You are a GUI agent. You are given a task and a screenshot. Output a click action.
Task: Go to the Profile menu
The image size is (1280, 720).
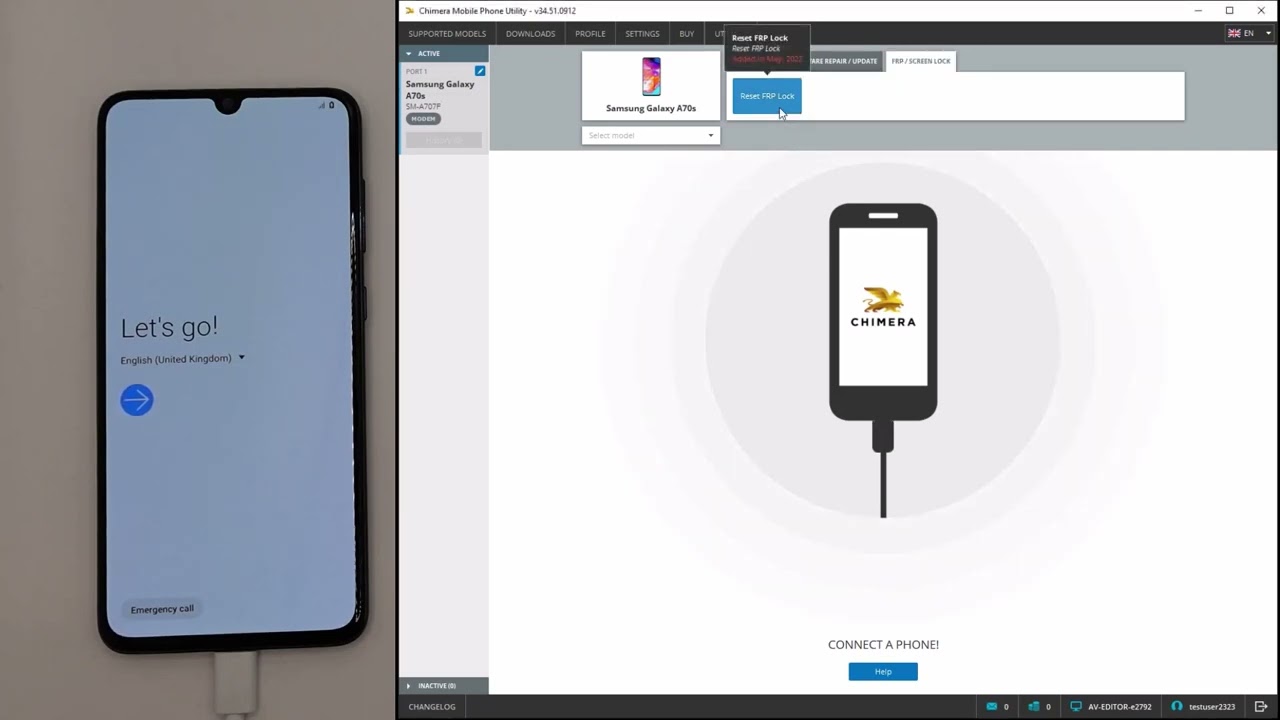point(590,34)
